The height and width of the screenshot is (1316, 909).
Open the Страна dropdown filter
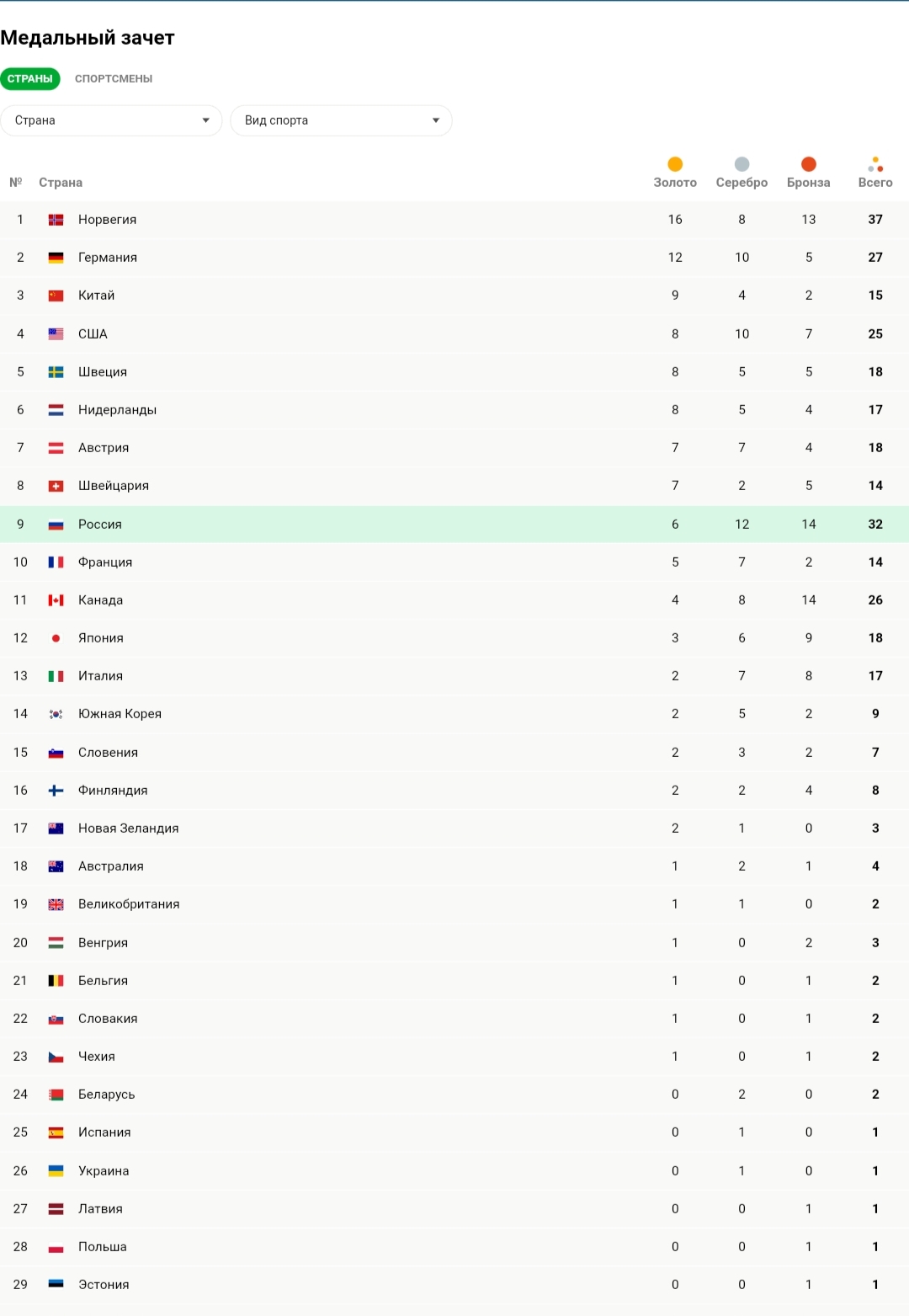coord(111,120)
